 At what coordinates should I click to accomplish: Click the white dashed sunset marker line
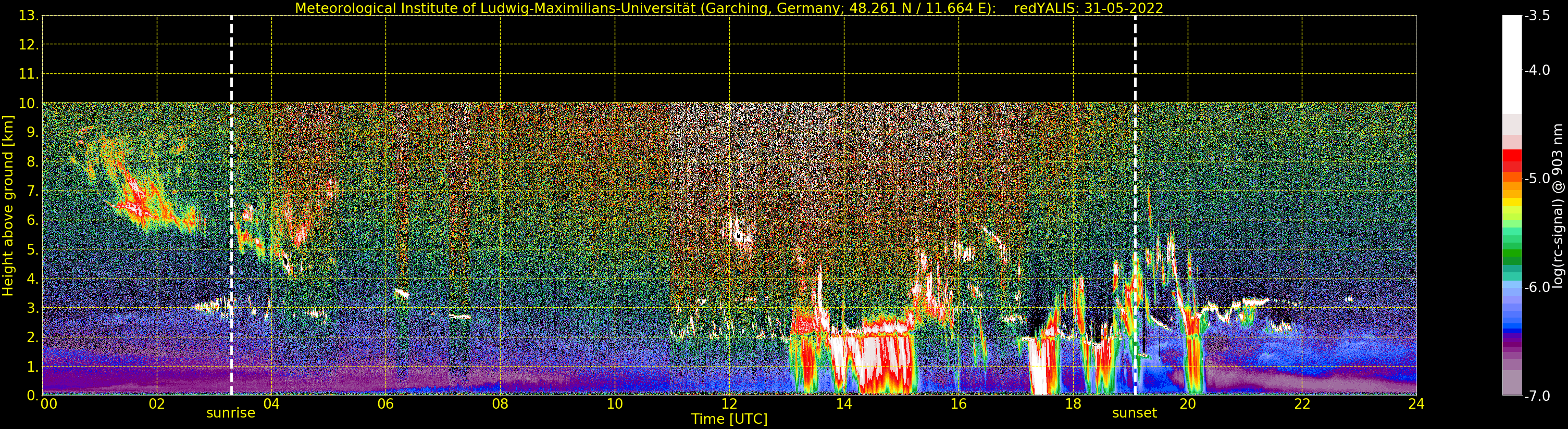(x=1135, y=206)
